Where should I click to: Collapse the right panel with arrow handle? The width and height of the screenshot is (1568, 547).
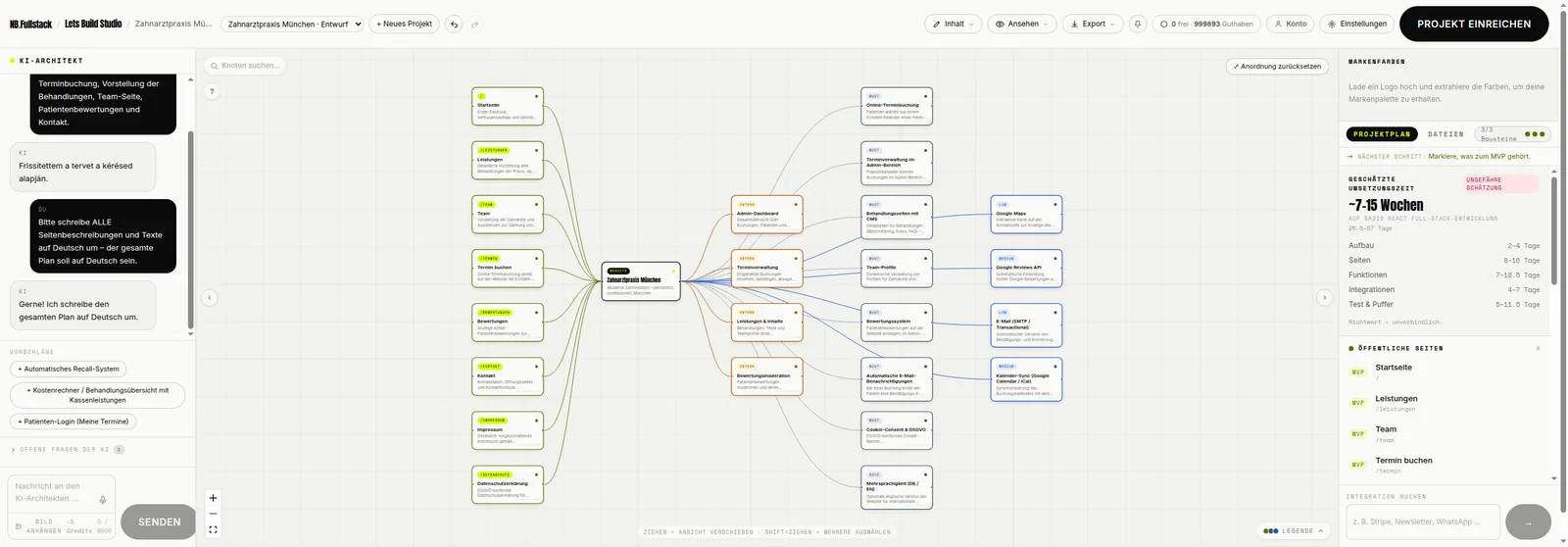[1324, 297]
